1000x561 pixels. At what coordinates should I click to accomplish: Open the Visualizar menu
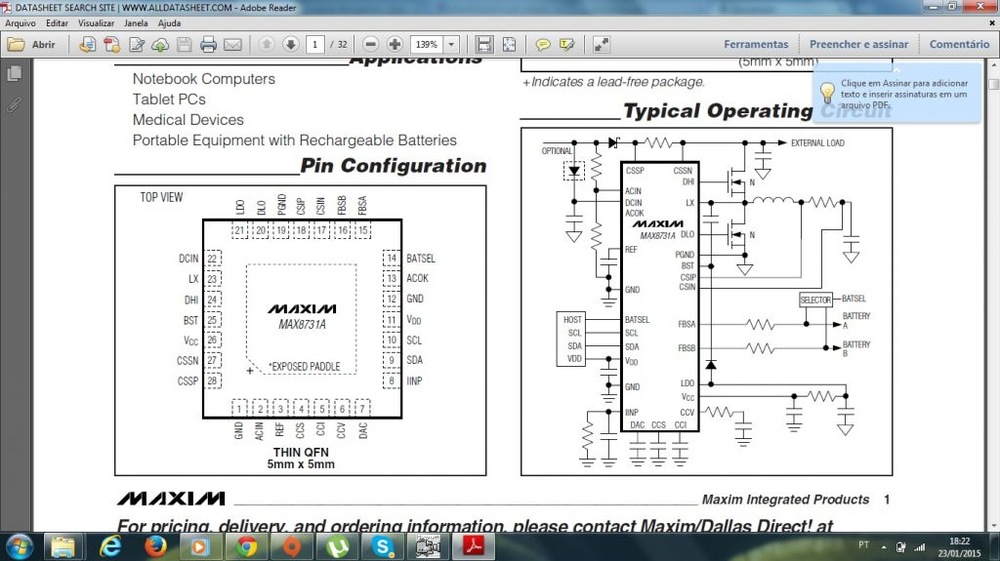96,22
